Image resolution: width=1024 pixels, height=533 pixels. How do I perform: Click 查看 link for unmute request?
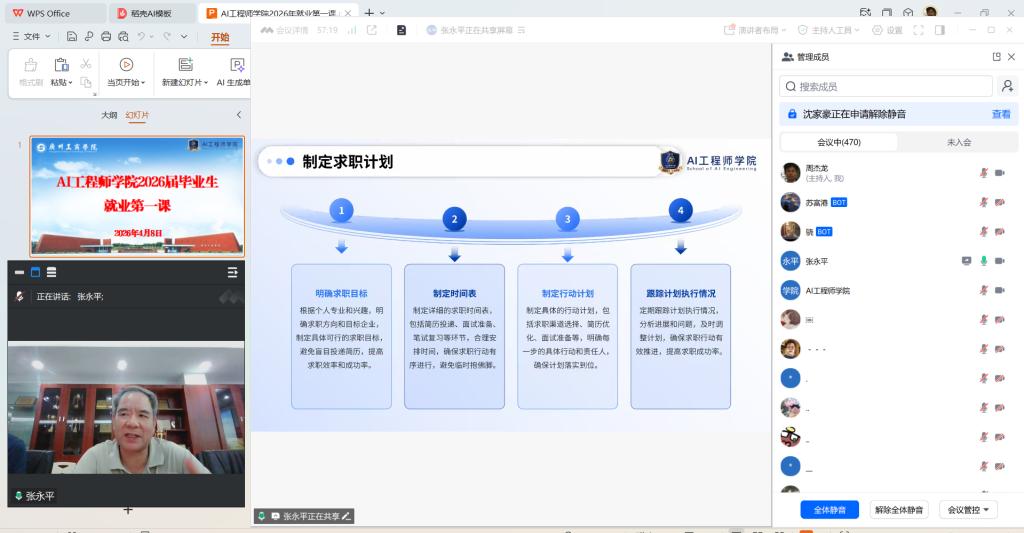(x=1000, y=114)
